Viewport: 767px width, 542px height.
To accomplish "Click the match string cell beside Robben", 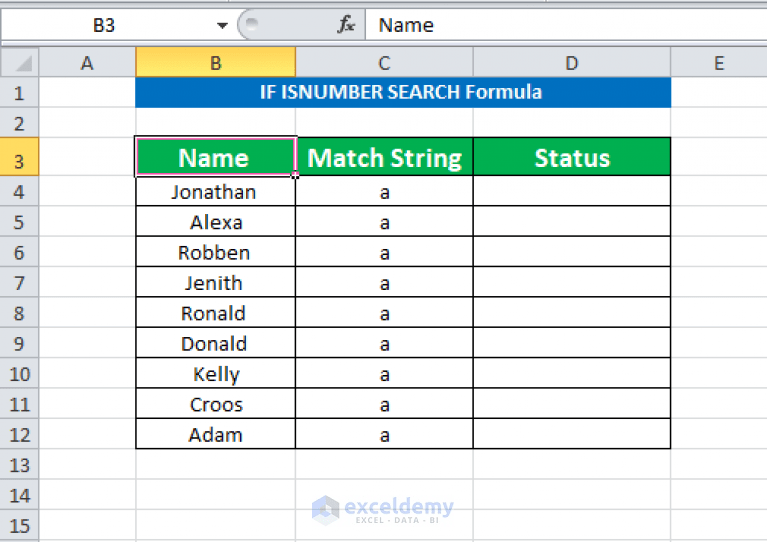I will [384, 252].
